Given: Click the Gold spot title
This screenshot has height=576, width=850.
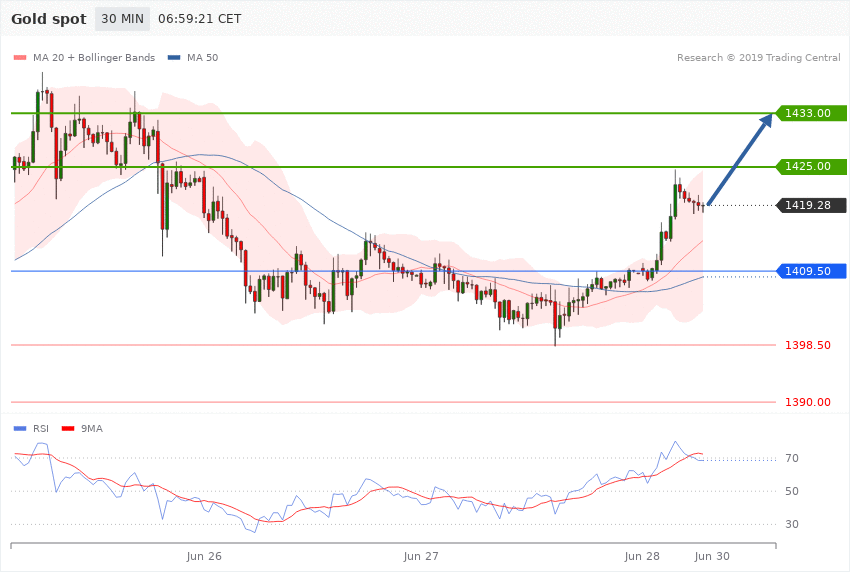Looking at the screenshot, I should [49, 19].
